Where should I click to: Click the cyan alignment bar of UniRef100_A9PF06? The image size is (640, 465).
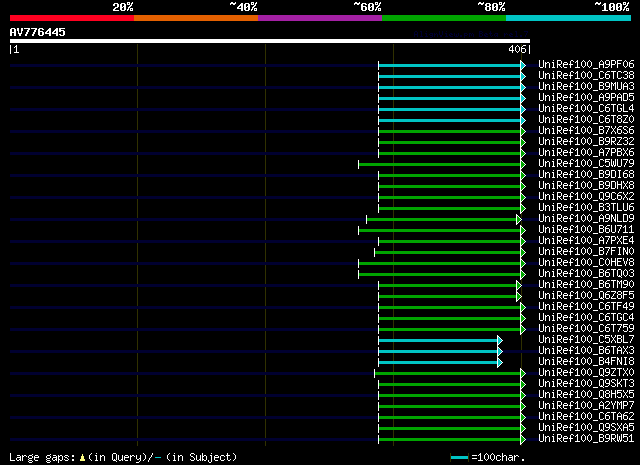point(450,65)
